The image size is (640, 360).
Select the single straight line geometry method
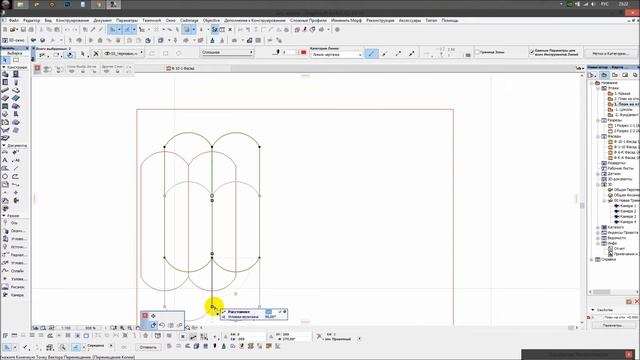click(x=371, y=53)
